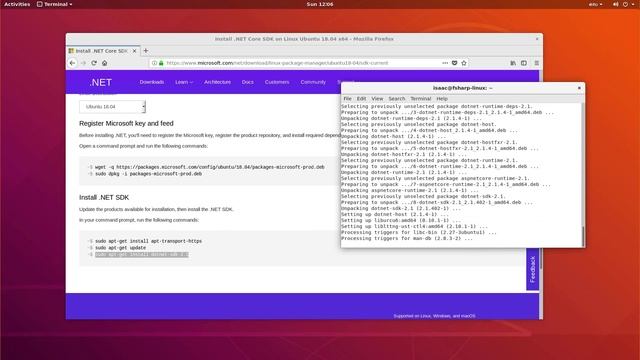Toggle Firefox sidebar view

click(524, 63)
